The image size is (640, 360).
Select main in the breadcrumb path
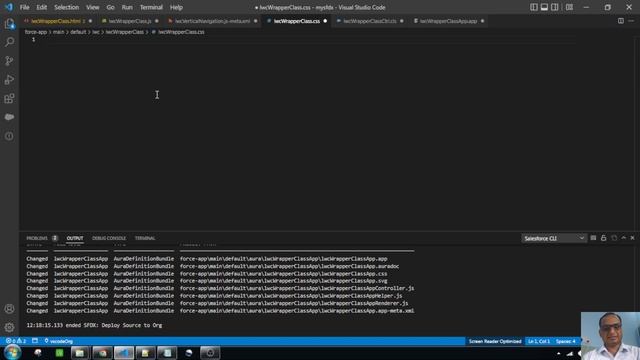(x=58, y=32)
